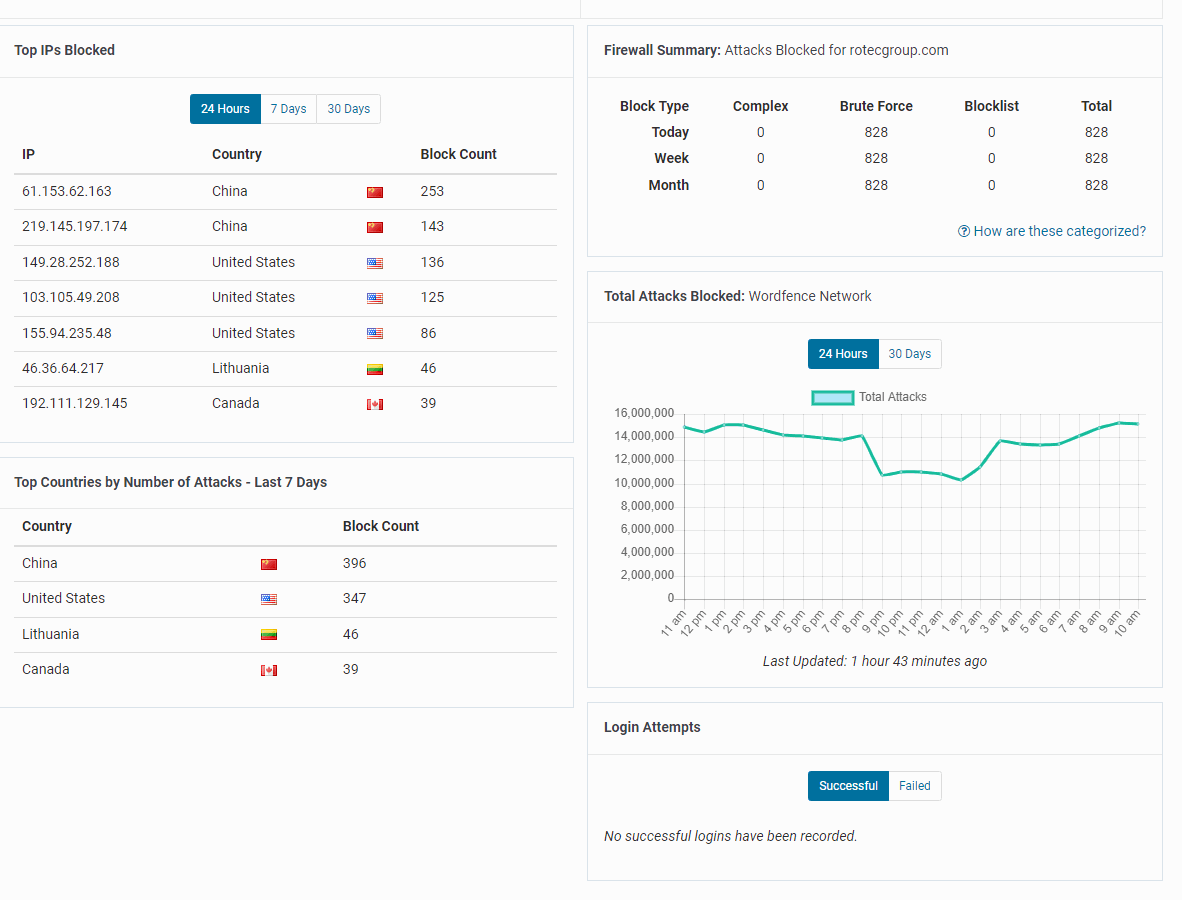
Task: Click the chart low point at 1 am
Action: pyautogui.click(x=961, y=480)
